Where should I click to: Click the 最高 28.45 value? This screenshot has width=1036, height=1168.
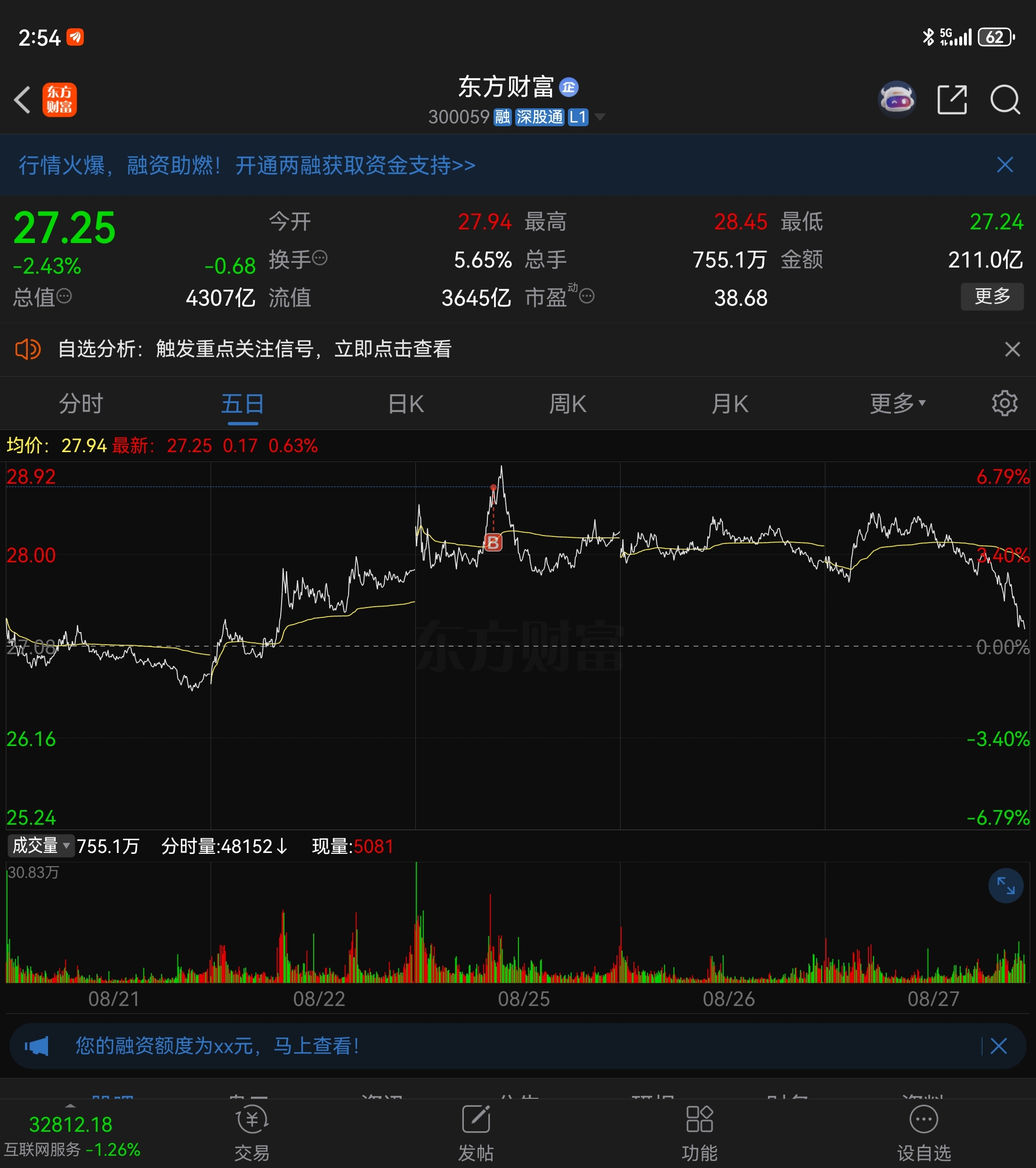click(741, 222)
